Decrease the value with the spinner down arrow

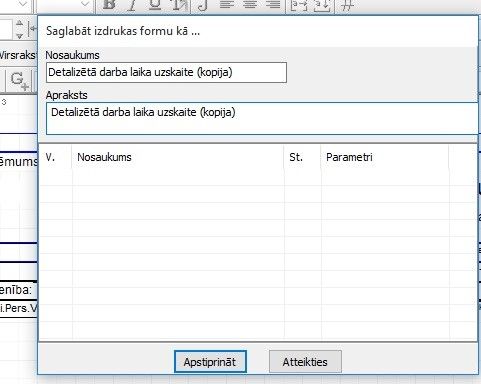pyautogui.click(x=19, y=35)
